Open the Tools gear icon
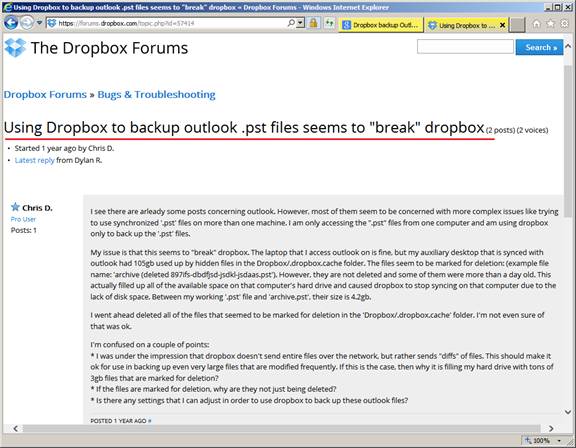576x448 pixels. pos(565,24)
